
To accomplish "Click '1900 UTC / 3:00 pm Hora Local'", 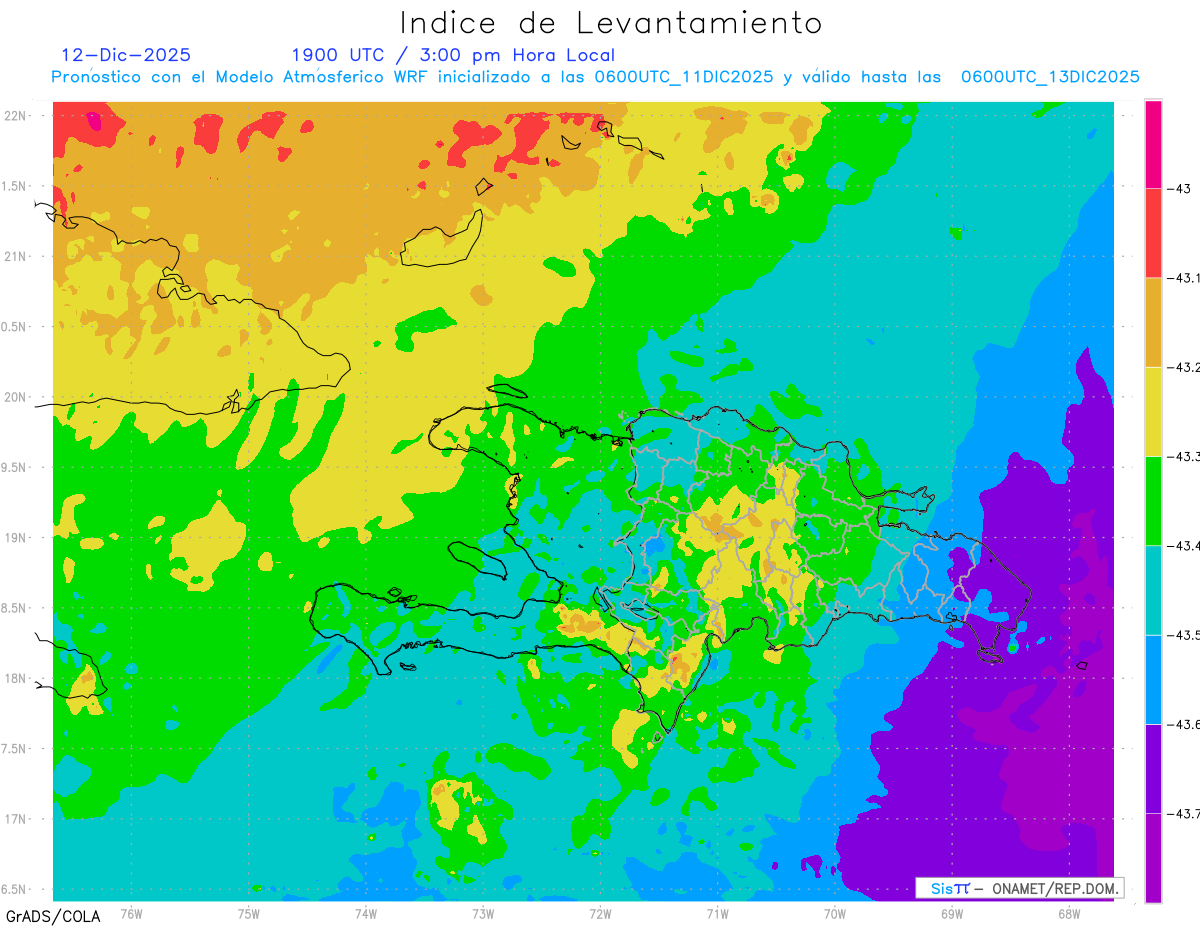I will (453, 55).
